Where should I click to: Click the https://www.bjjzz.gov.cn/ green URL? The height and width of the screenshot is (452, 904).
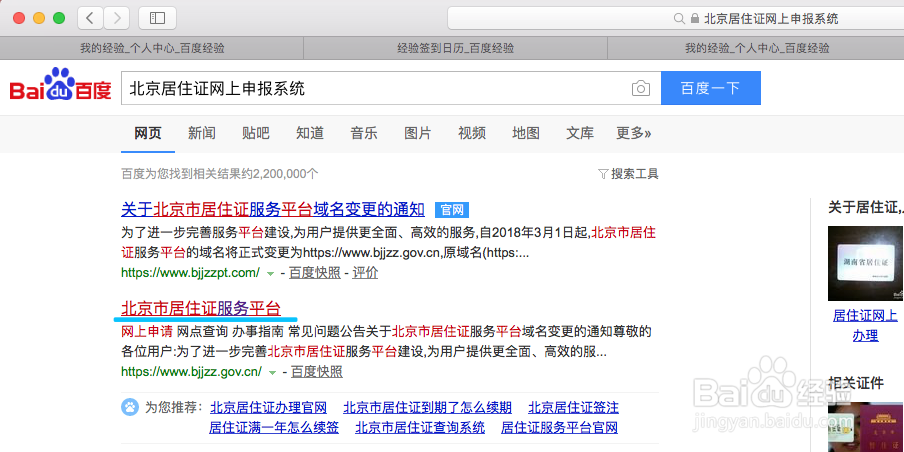[x=191, y=372]
